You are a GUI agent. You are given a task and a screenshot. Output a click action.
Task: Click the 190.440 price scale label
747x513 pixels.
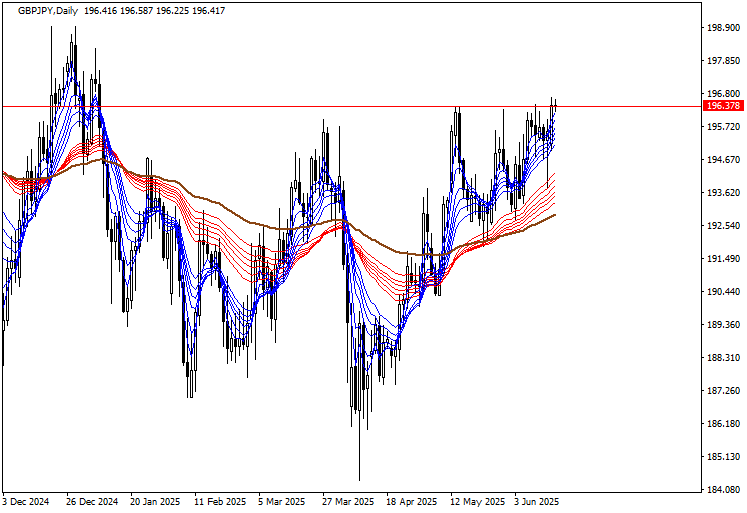(x=723, y=292)
